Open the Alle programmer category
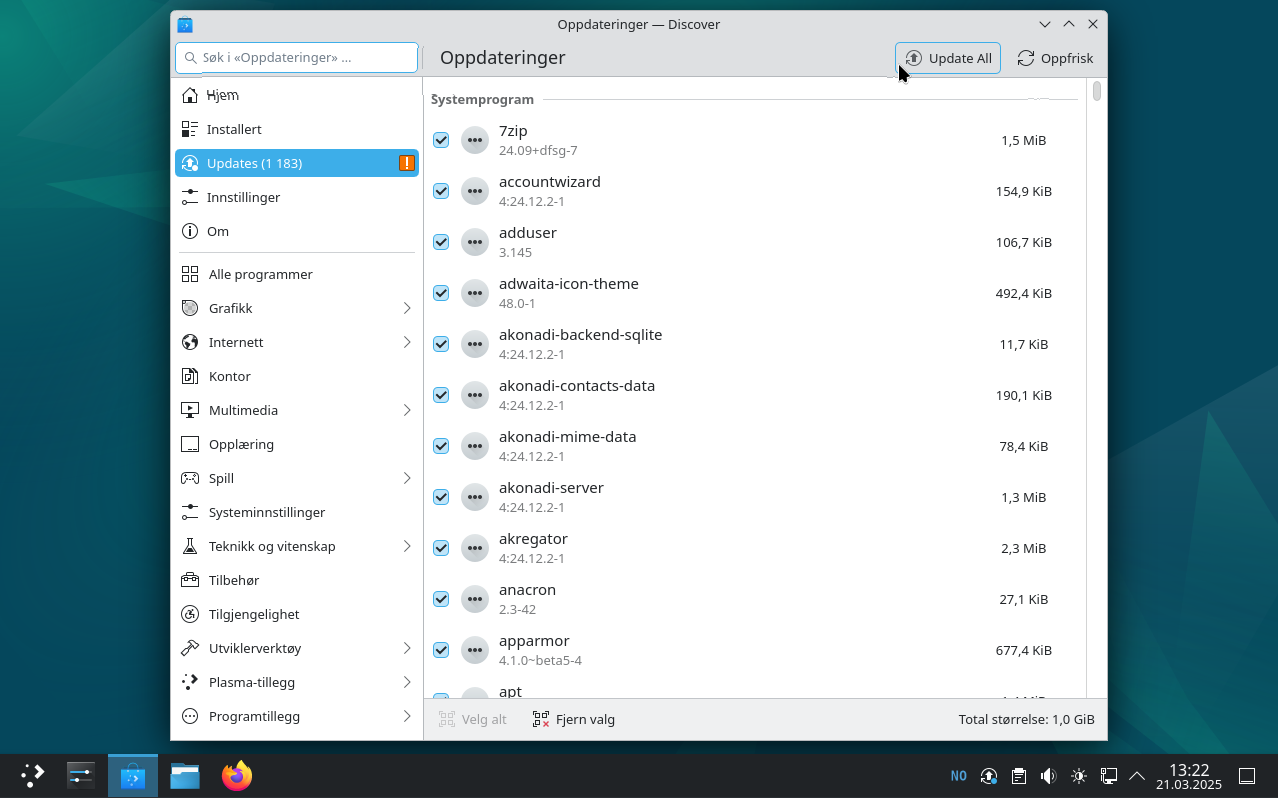The width and height of the screenshot is (1278, 798). [x=260, y=274]
